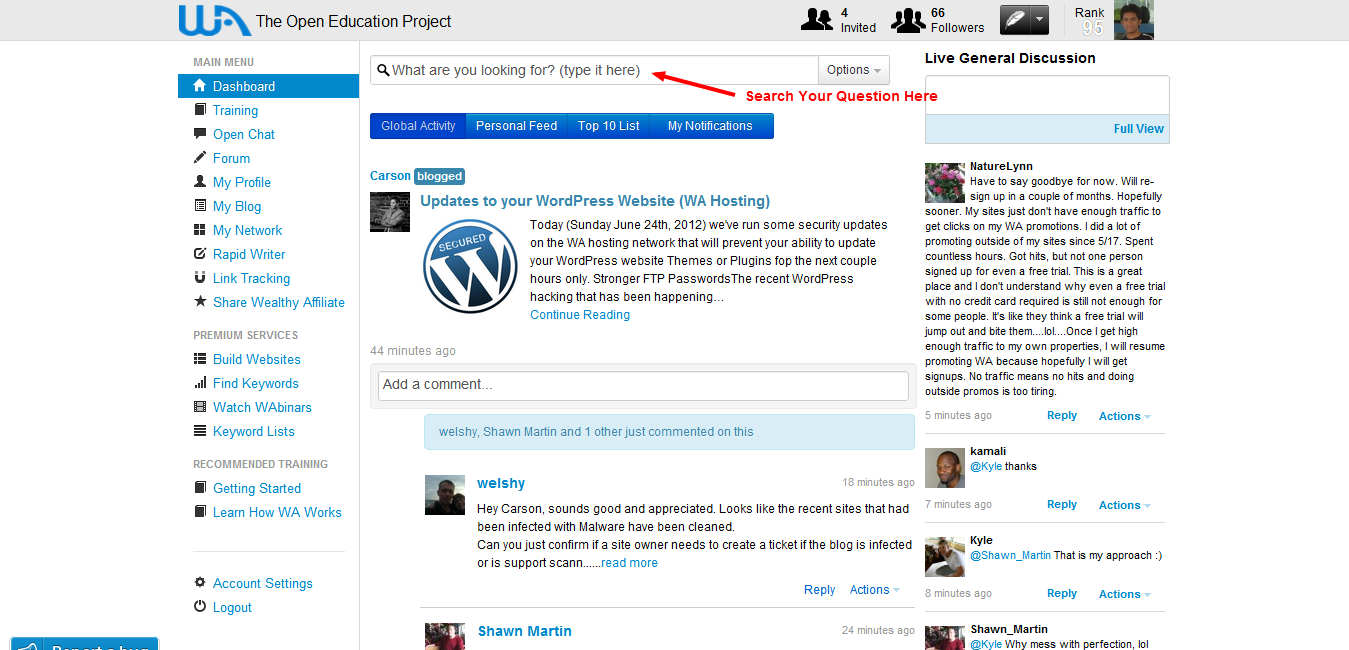Image resolution: width=1349 pixels, height=650 pixels.
Task: Open the Continue Reading link
Action: (x=580, y=315)
